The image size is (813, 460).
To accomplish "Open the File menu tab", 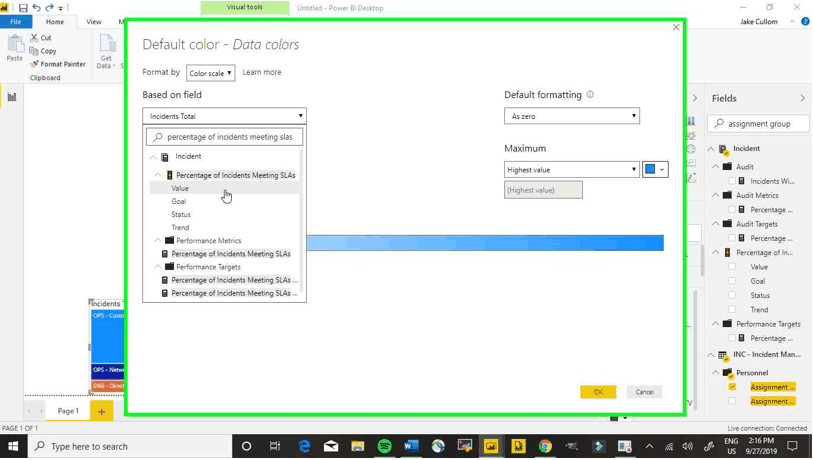I will pos(16,22).
